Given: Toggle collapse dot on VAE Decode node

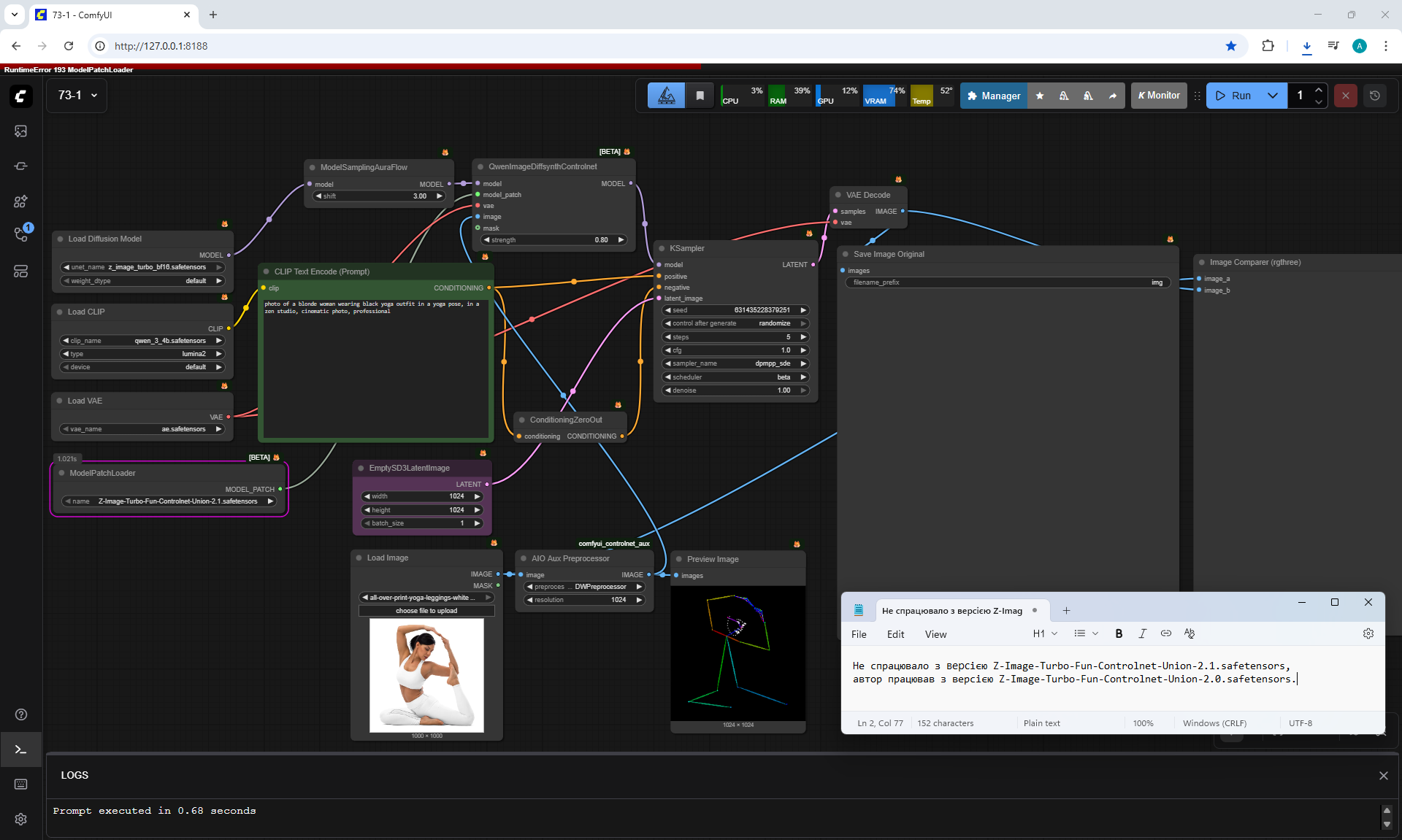Looking at the screenshot, I should 838,195.
